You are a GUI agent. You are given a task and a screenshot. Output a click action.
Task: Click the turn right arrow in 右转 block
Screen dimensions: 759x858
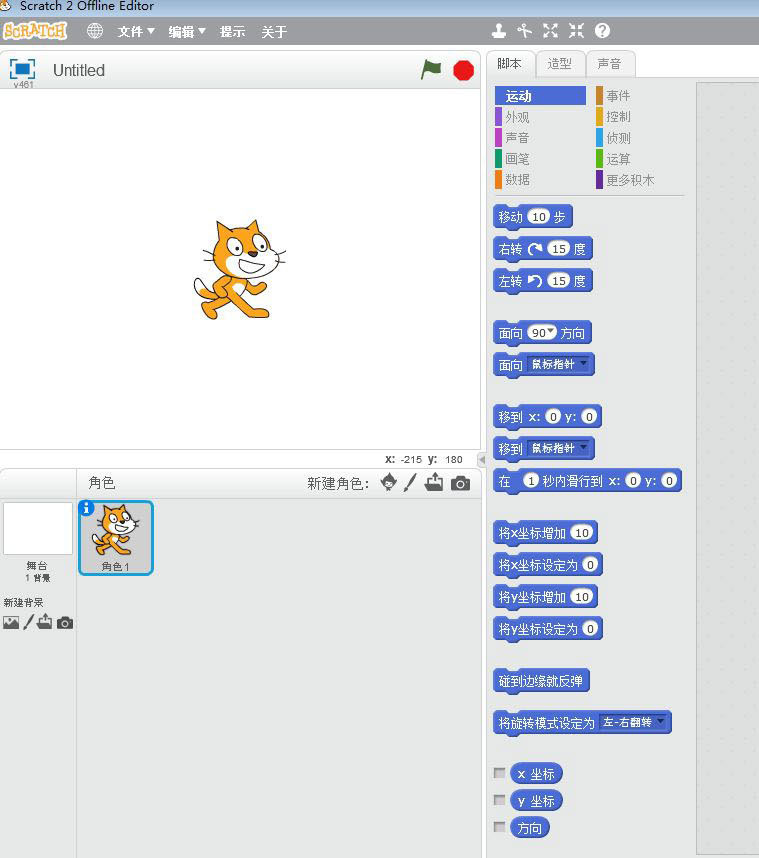[534, 250]
